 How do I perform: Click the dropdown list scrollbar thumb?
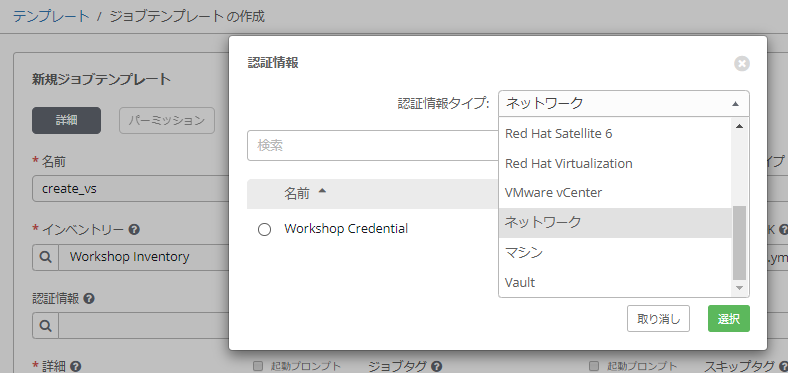(739, 243)
